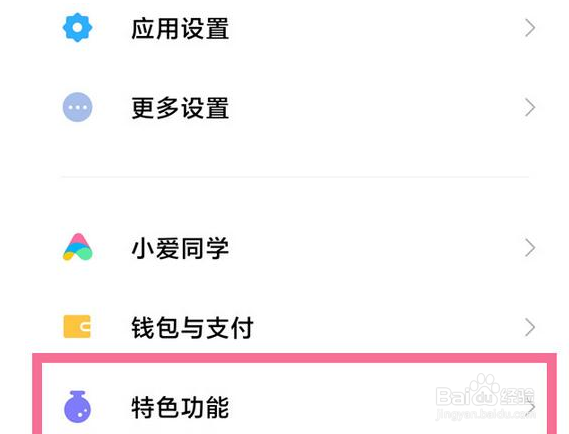The width and height of the screenshot is (569, 434).
Task: Tap the three-dots icon for 更多设置
Action: (x=77, y=107)
